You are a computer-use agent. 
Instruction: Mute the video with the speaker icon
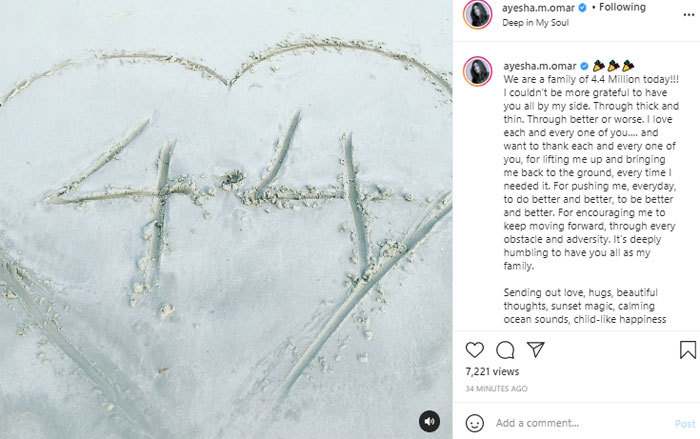pos(429,421)
